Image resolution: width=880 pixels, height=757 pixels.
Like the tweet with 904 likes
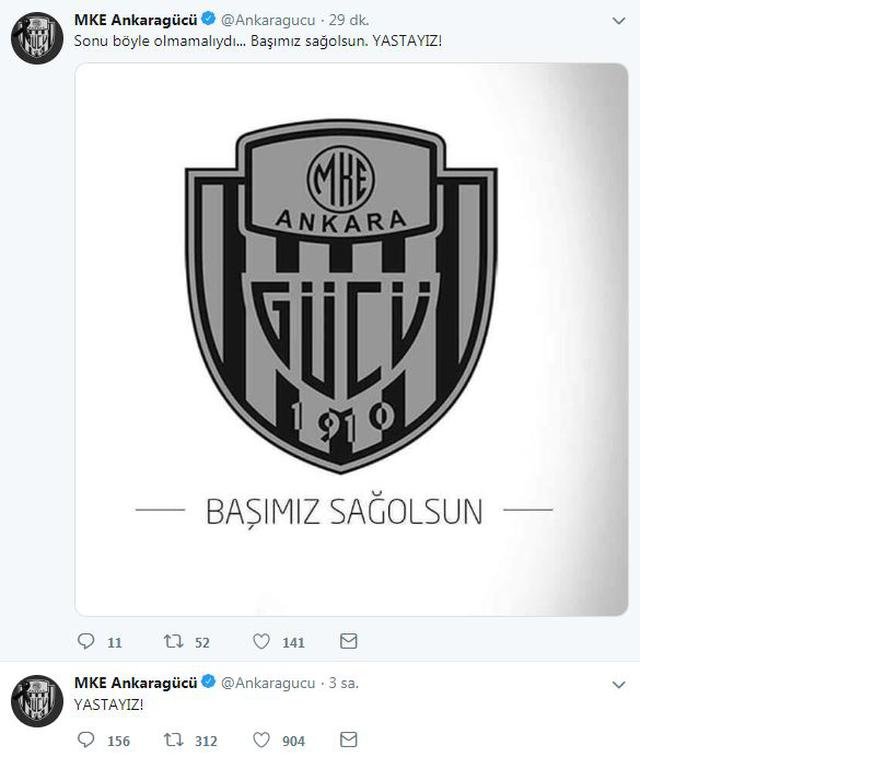point(262,740)
